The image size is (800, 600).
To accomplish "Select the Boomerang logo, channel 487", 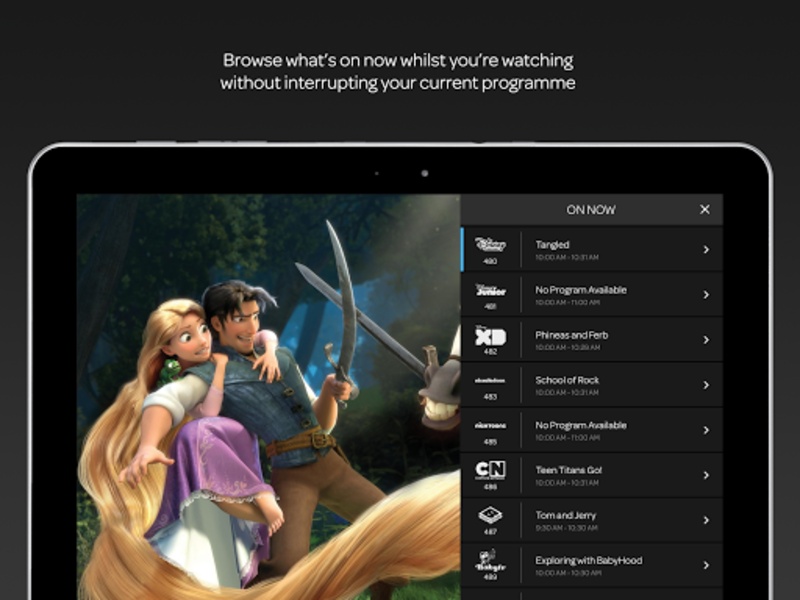I will tap(490, 516).
